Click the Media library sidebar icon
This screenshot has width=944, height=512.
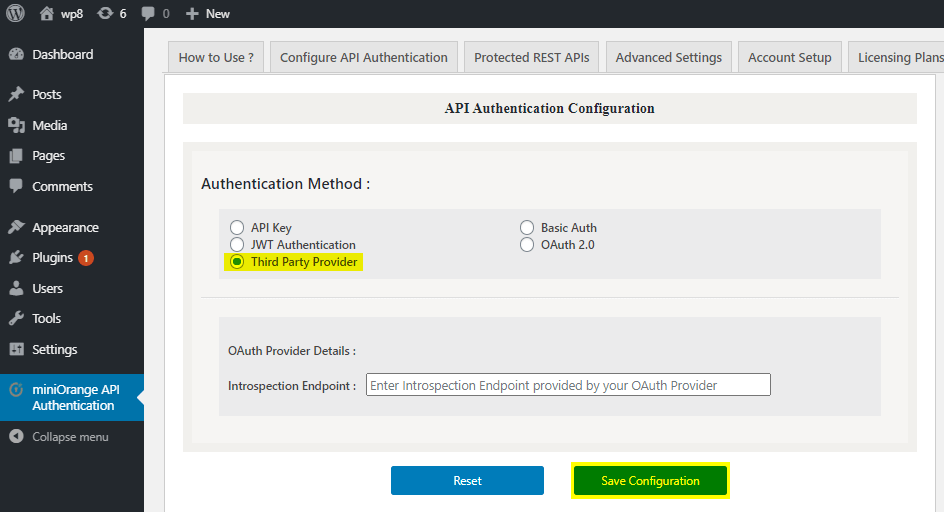point(16,126)
